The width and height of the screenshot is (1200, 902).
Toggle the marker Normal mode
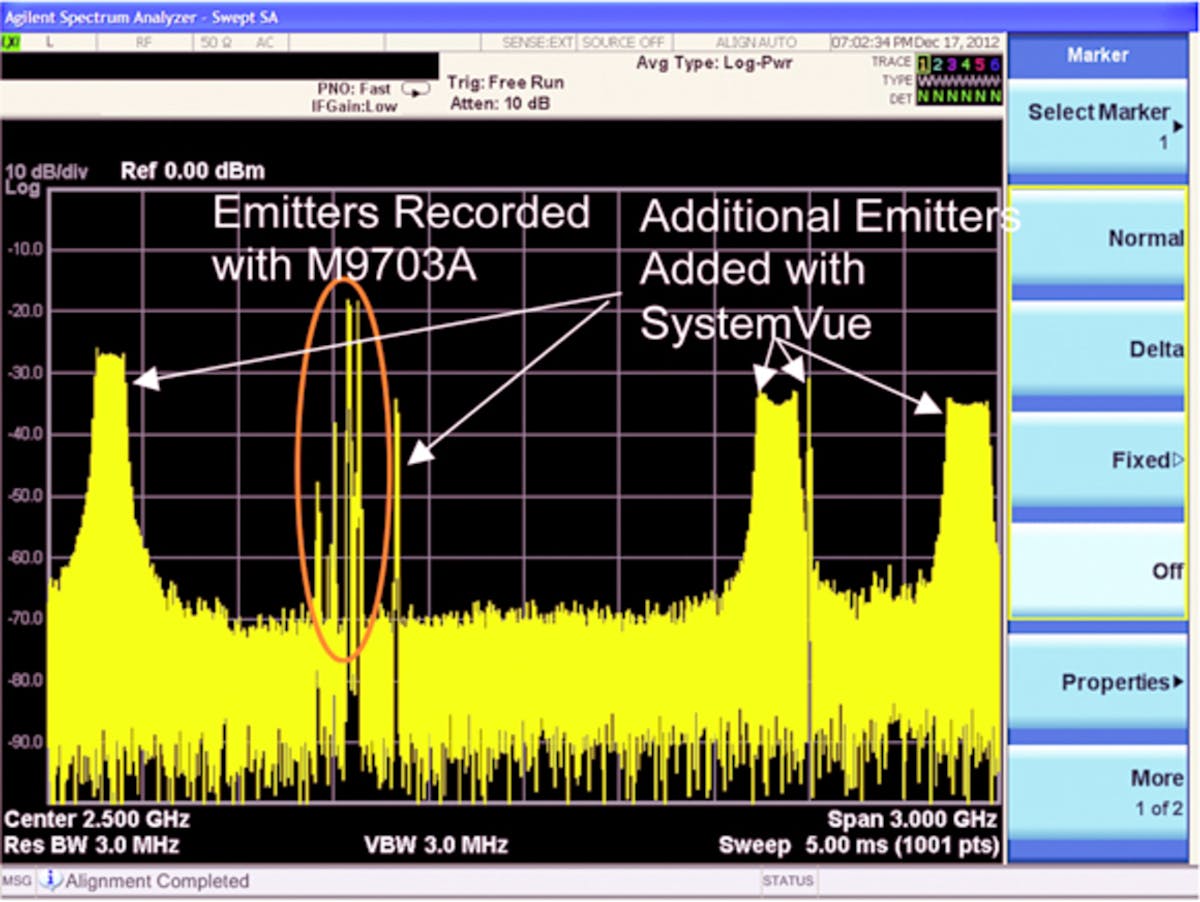pos(1097,238)
